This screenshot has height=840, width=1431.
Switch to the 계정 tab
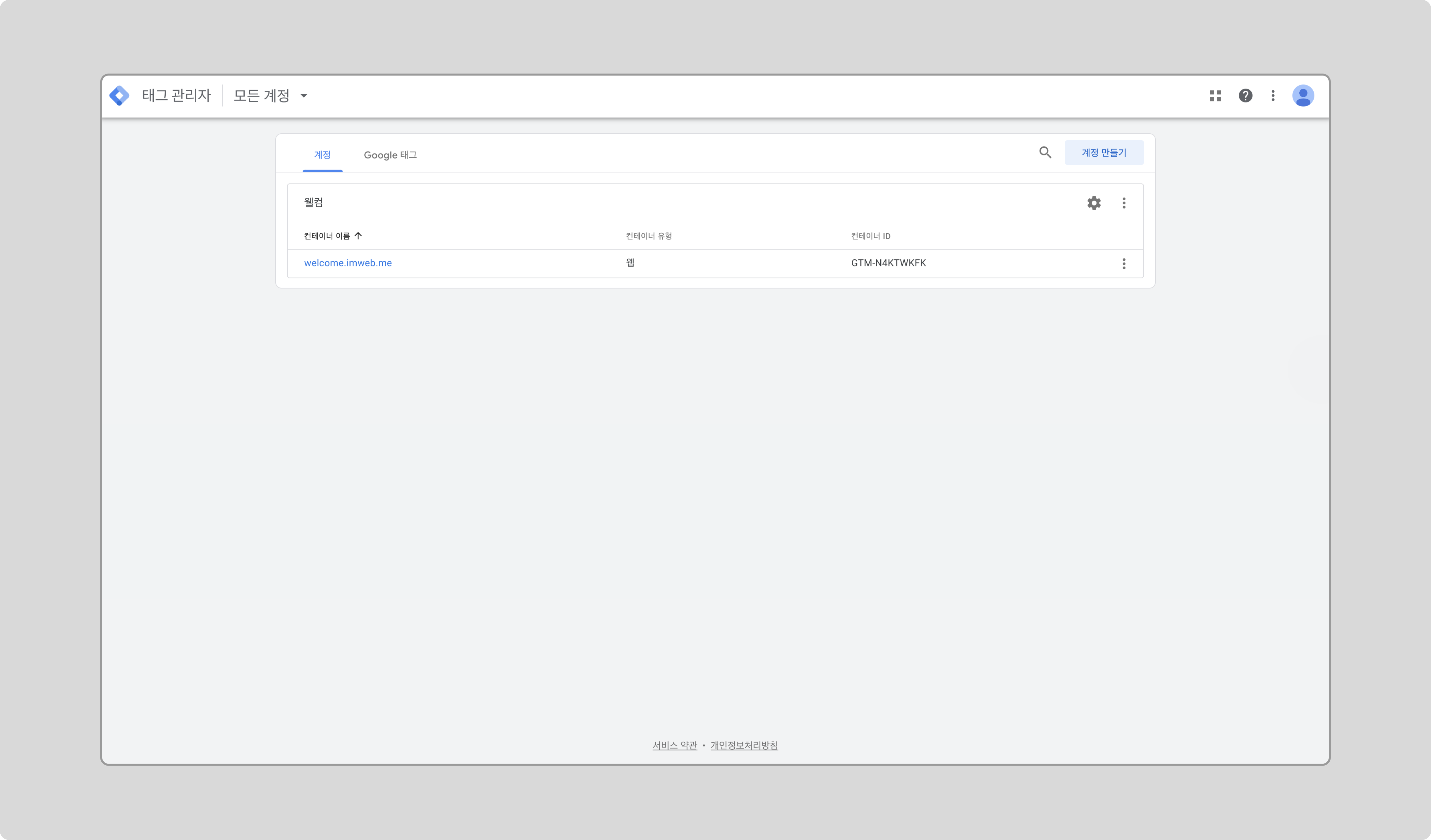323,155
